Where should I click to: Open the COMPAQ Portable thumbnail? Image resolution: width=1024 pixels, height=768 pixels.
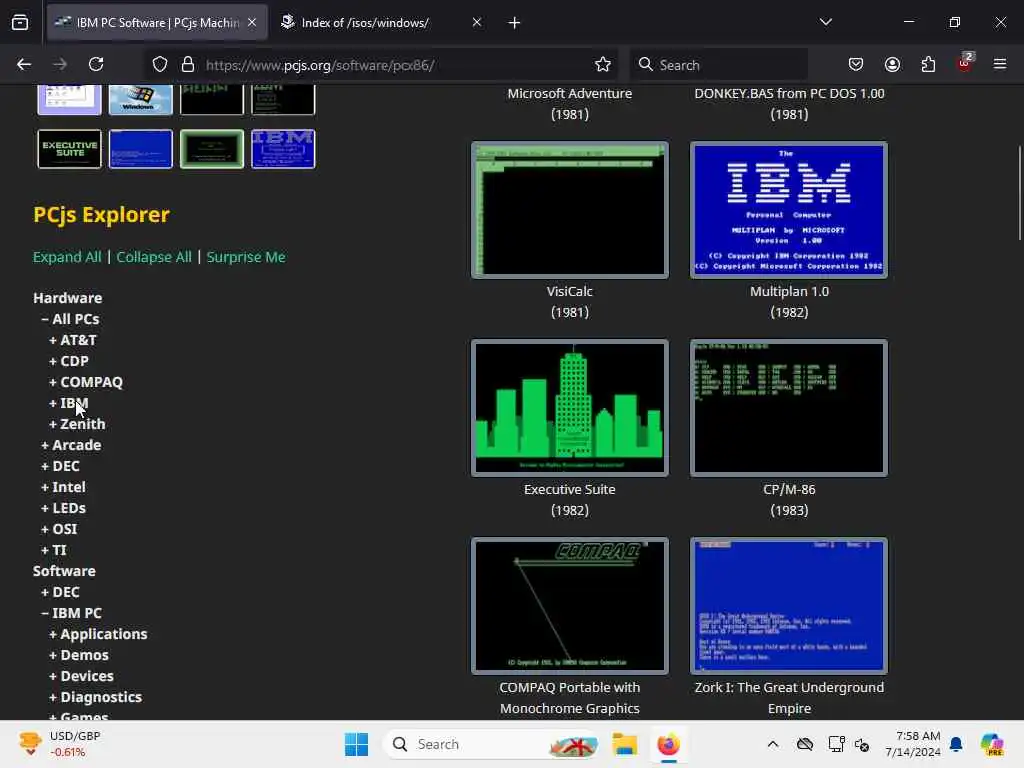tap(569, 605)
